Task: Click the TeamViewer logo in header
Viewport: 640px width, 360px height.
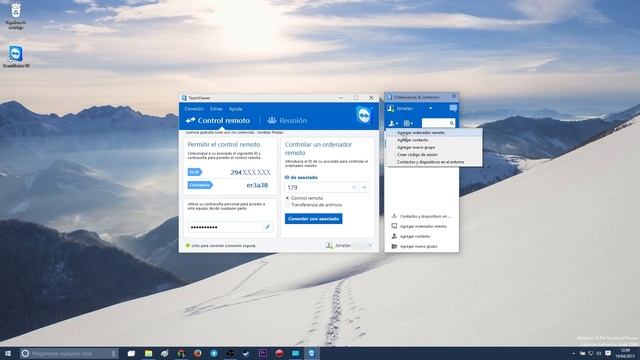Action: click(x=364, y=115)
